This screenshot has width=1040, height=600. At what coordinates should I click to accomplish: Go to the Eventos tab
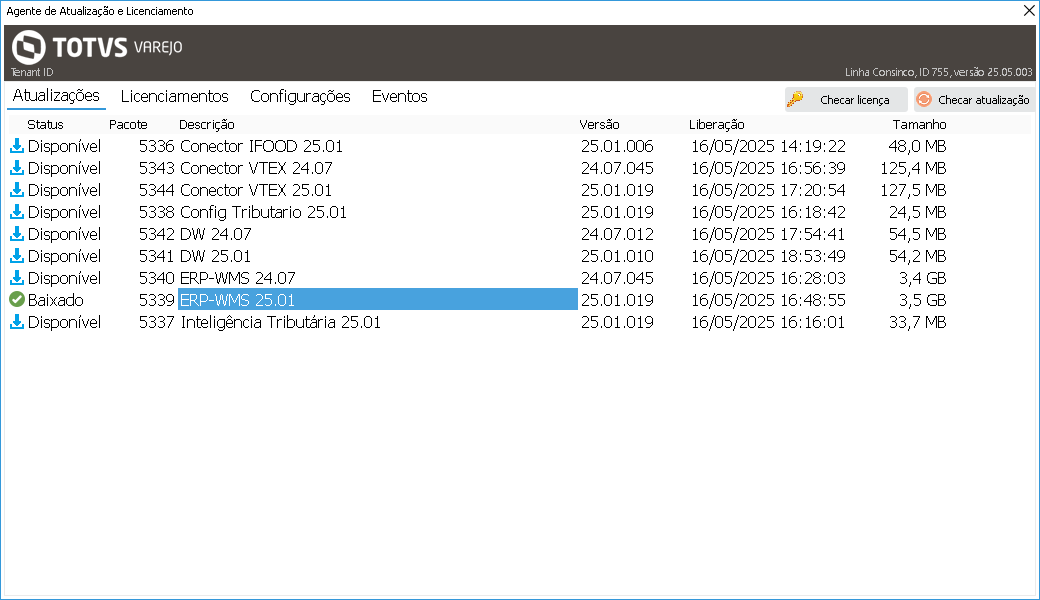(399, 96)
